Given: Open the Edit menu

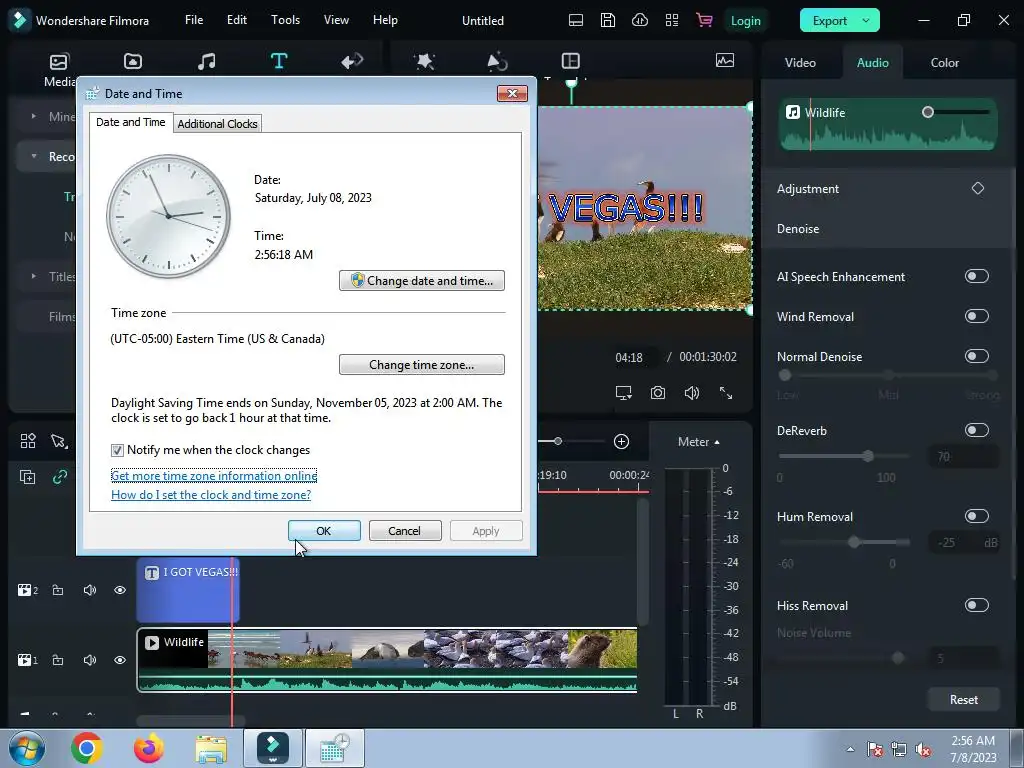Looking at the screenshot, I should coord(236,20).
